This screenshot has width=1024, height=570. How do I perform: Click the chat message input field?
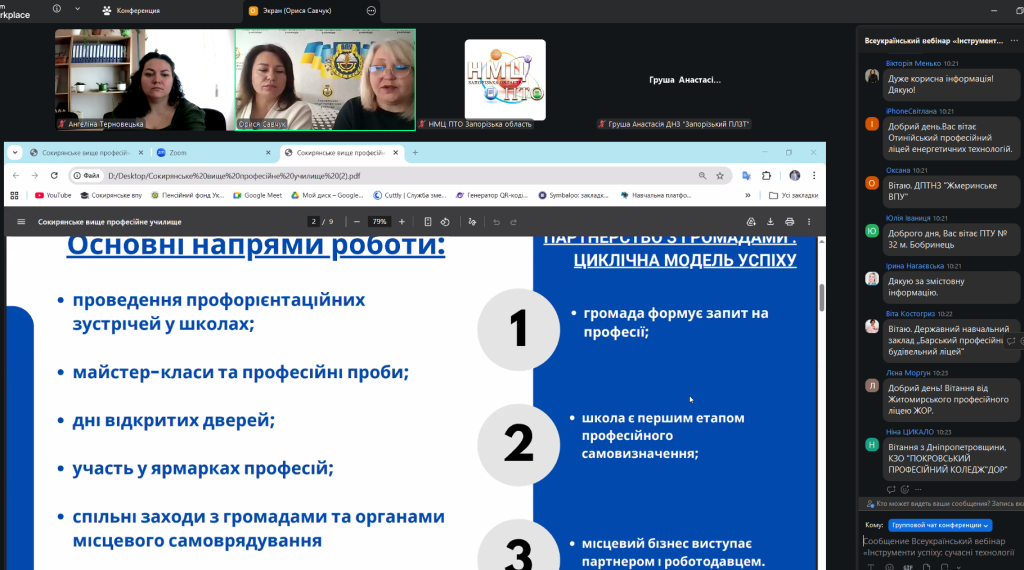(938, 546)
